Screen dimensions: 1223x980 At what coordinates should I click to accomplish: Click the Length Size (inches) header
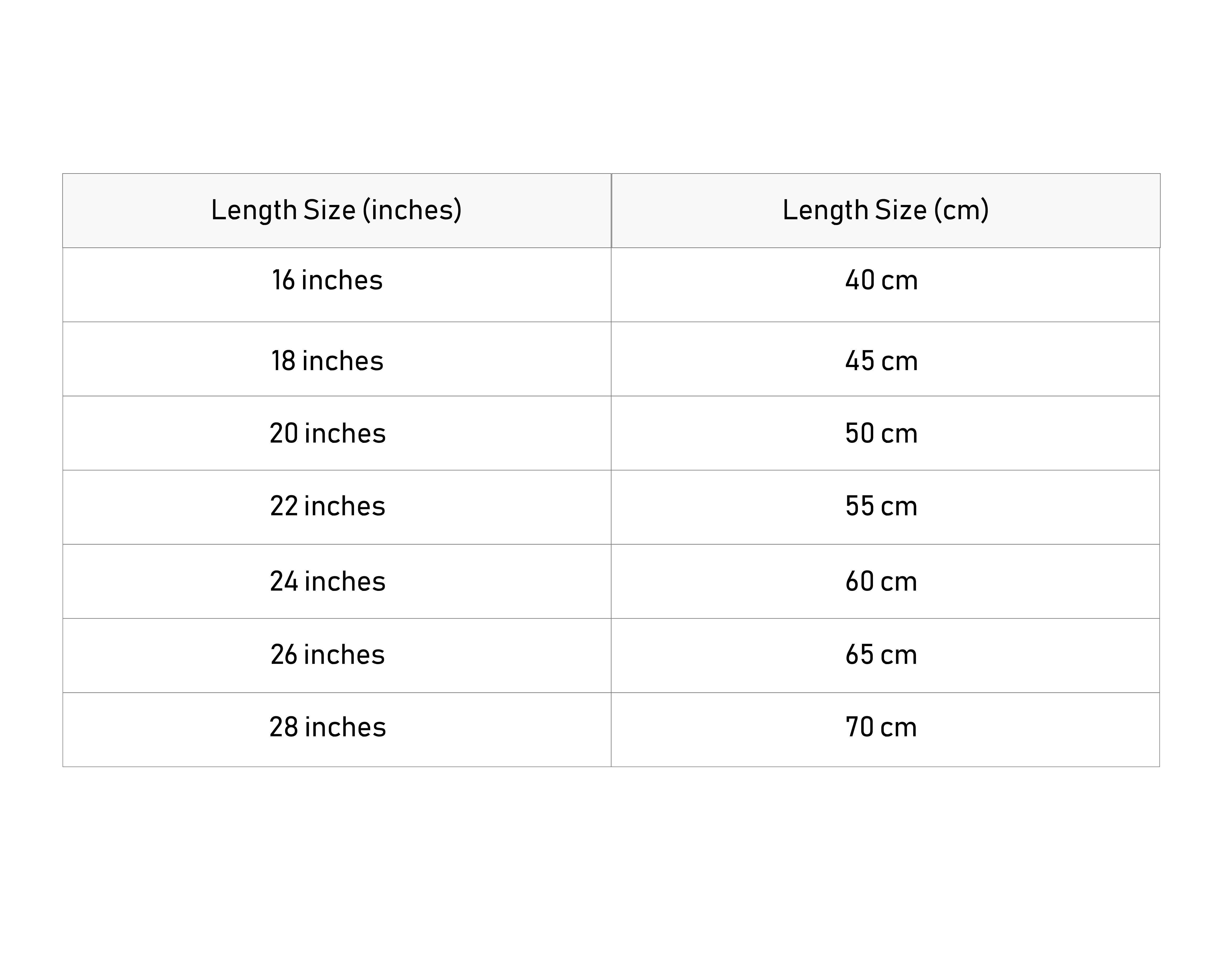pyautogui.click(x=337, y=211)
